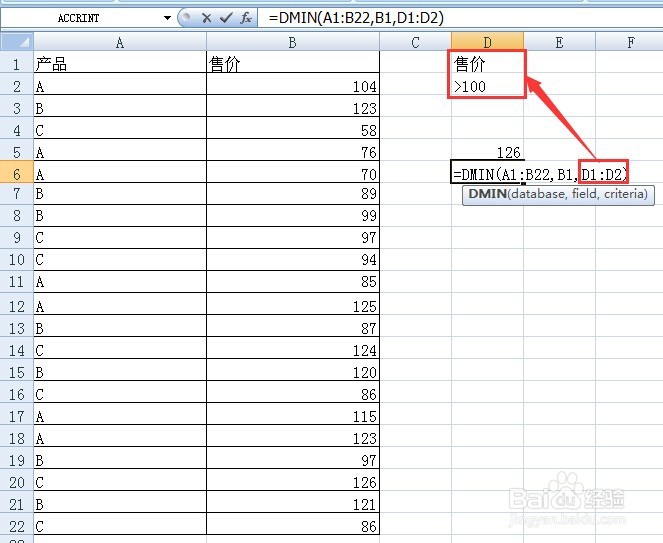Click the criteria argument in the tooltip

pyautogui.click(x=623, y=194)
